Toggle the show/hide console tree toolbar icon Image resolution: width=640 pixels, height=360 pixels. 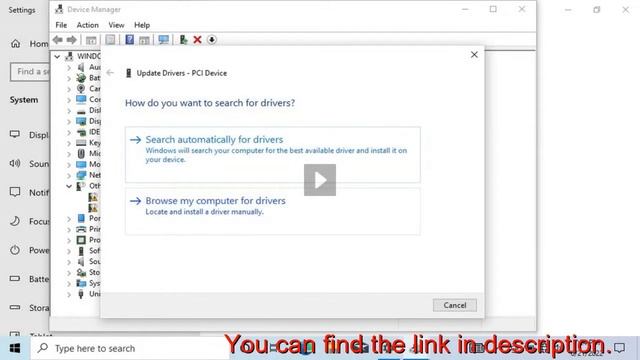91,40
